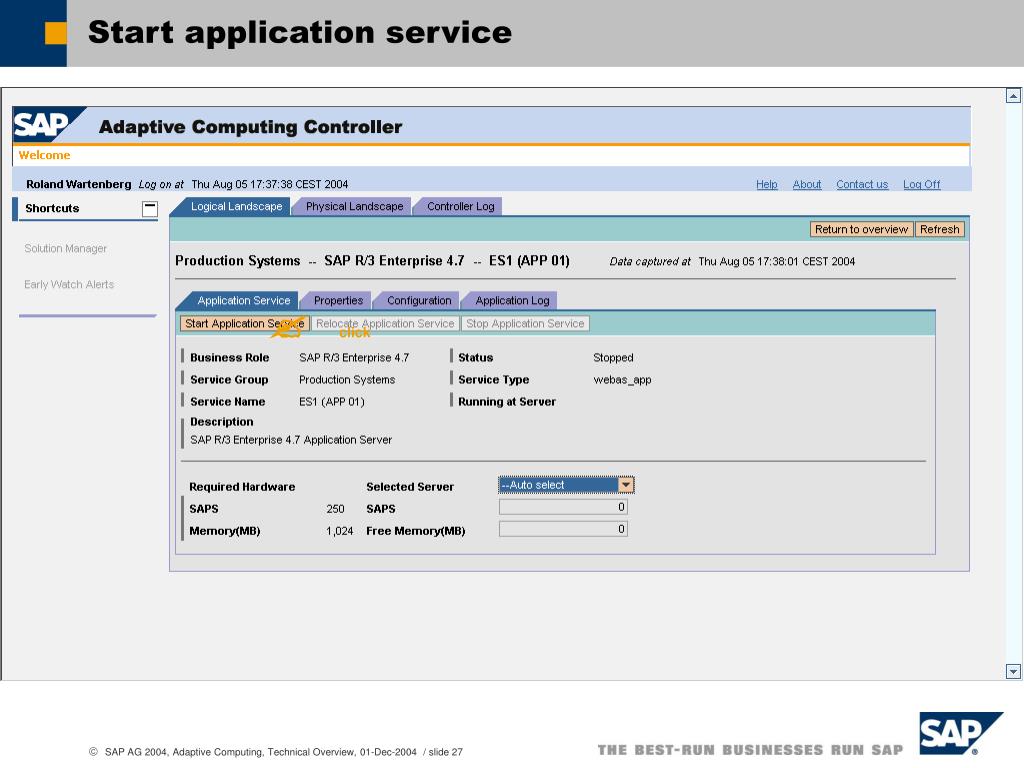Click the 'Data captured at' timestamp
Screen dimensions: 1024x768
(776, 261)
